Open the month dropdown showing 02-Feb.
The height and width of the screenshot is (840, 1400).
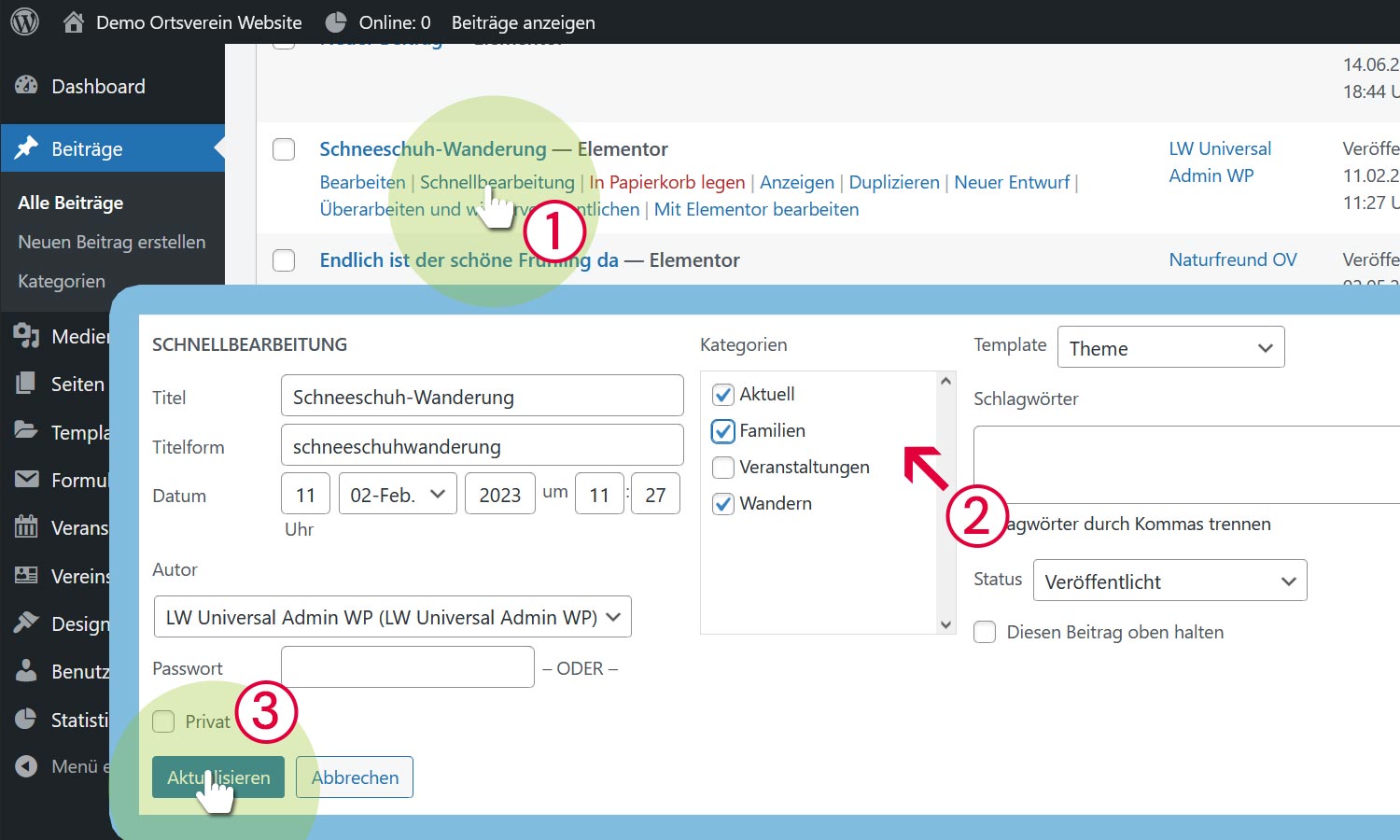397,493
